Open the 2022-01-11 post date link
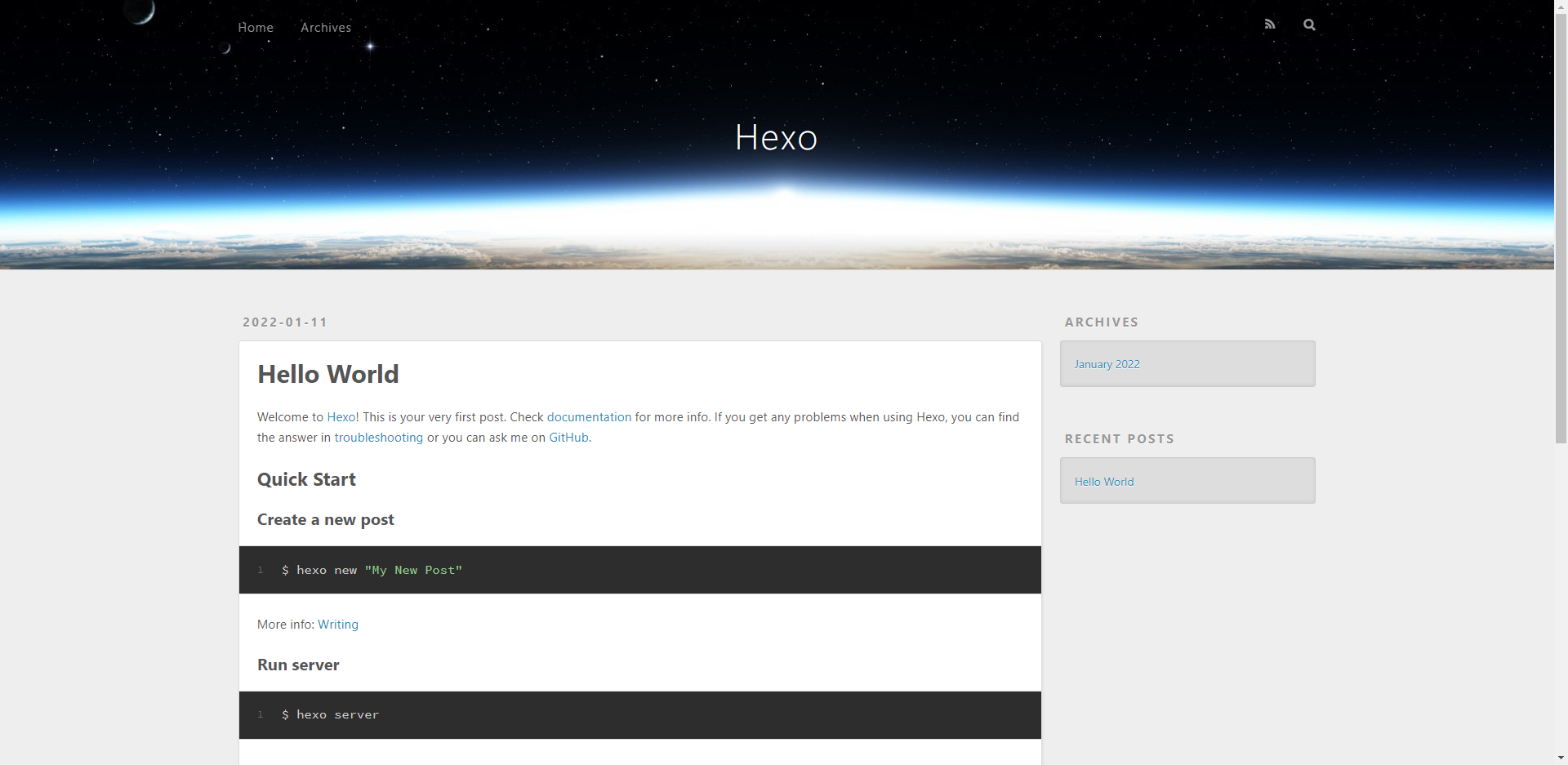1568x765 pixels. click(x=285, y=322)
